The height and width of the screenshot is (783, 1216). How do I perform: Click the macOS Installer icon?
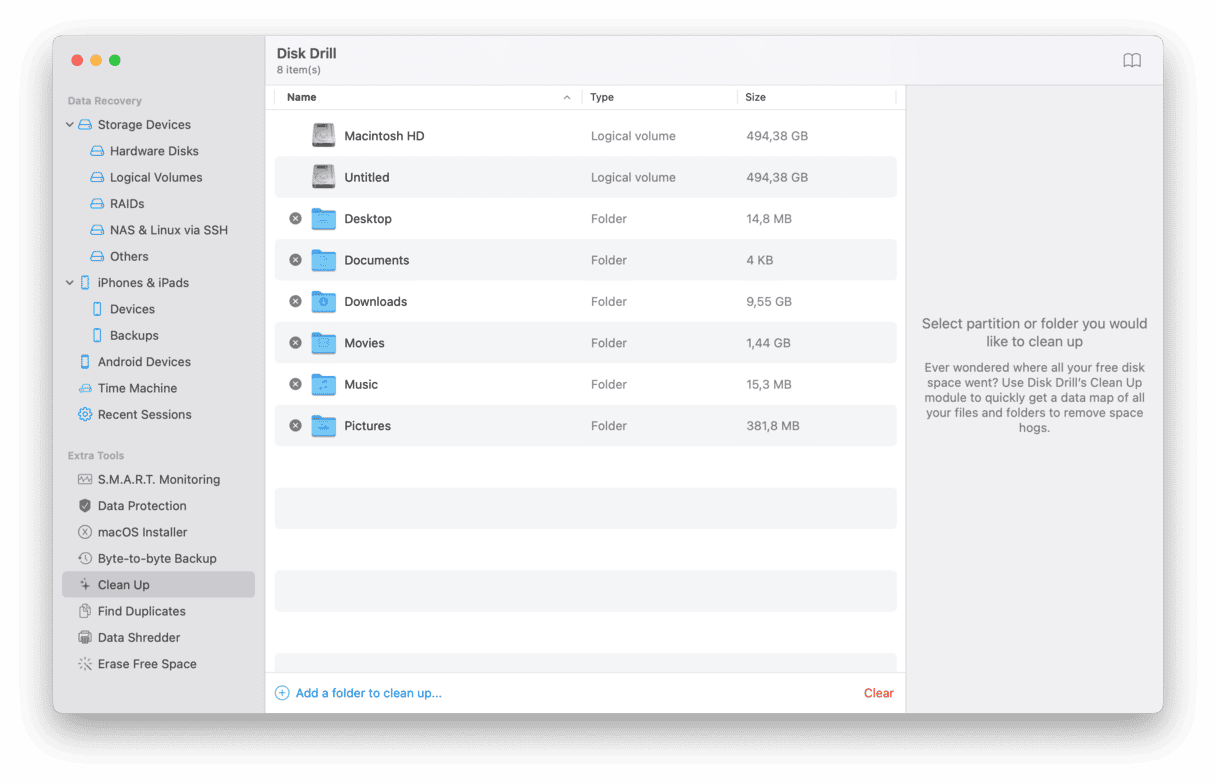click(x=85, y=532)
